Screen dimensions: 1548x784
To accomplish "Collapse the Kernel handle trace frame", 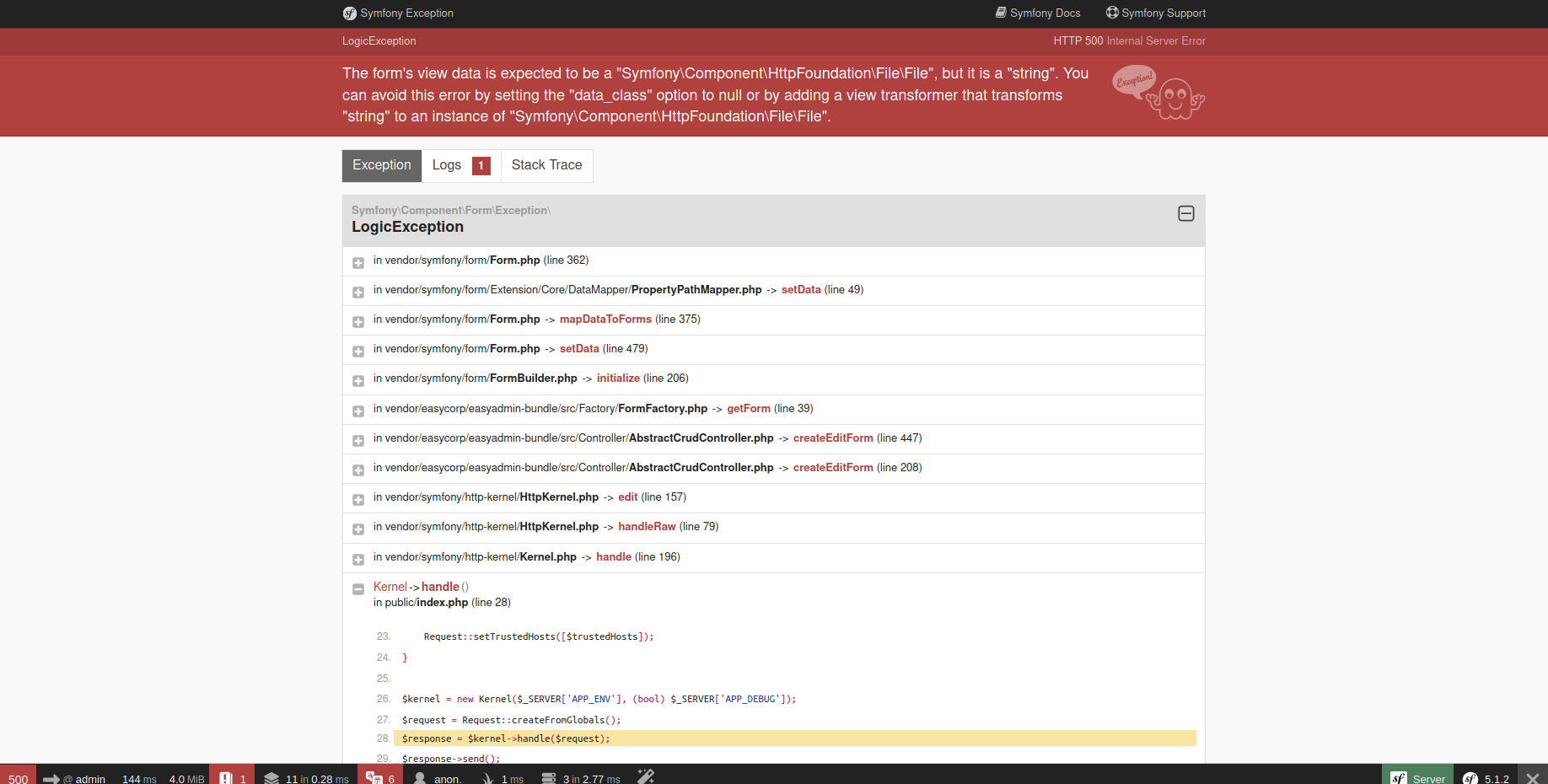I will 358,589.
